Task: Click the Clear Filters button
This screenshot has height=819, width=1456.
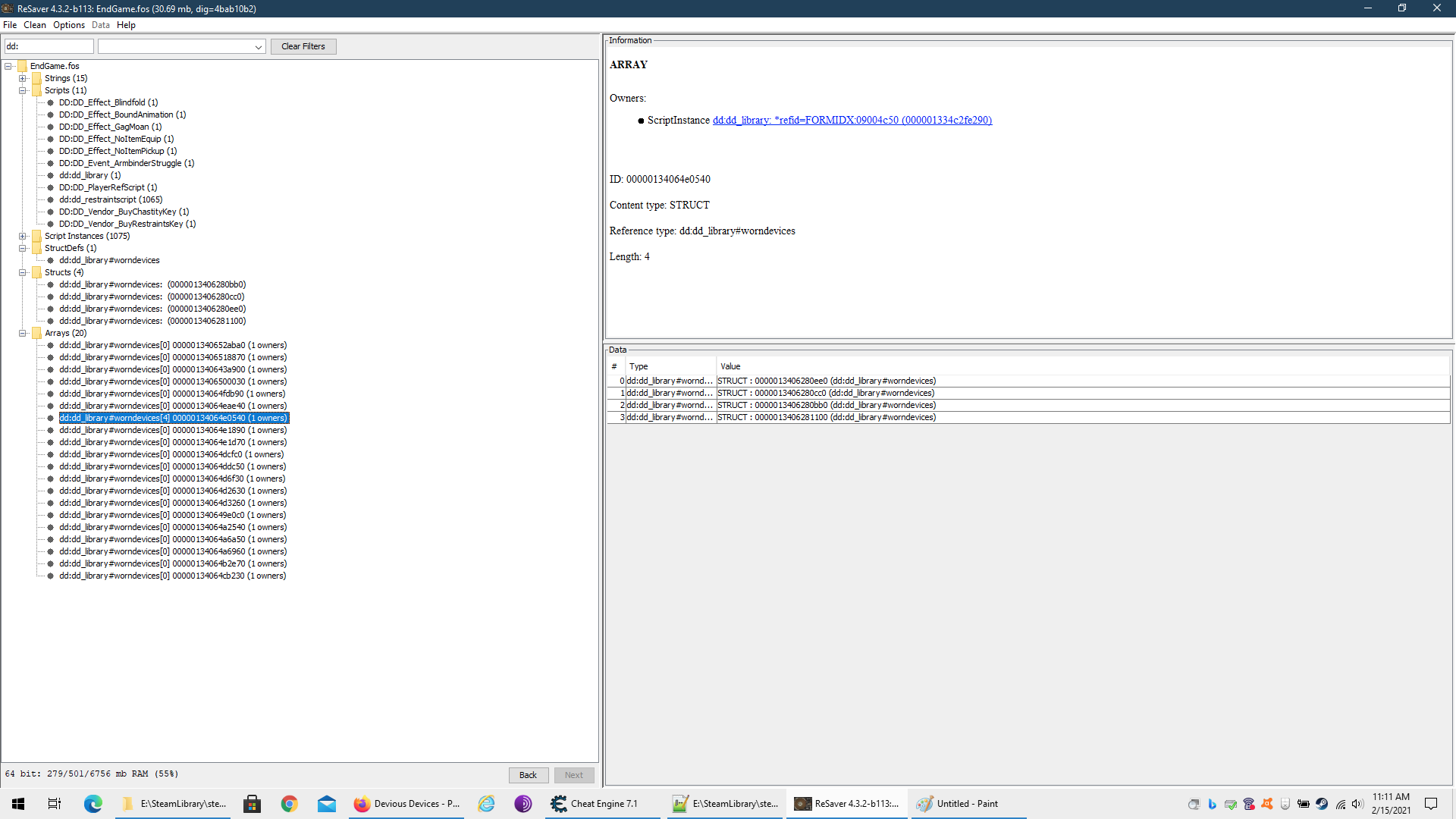Action: click(x=303, y=46)
